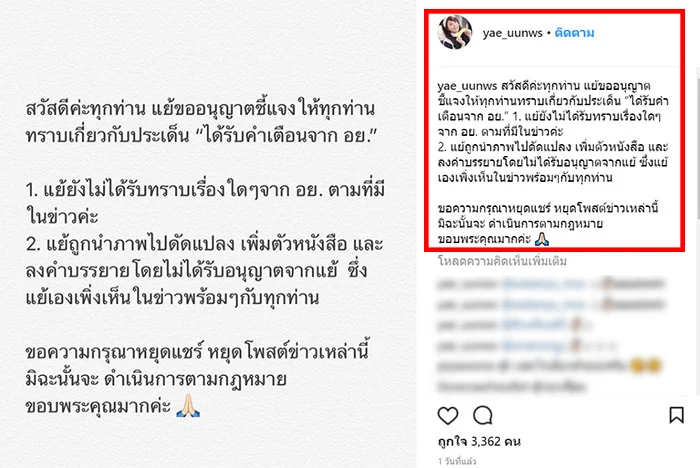This screenshot has height=468, width=700.
Task: Open comments via the speech bubble icon
Action: (x=483, y=415)
